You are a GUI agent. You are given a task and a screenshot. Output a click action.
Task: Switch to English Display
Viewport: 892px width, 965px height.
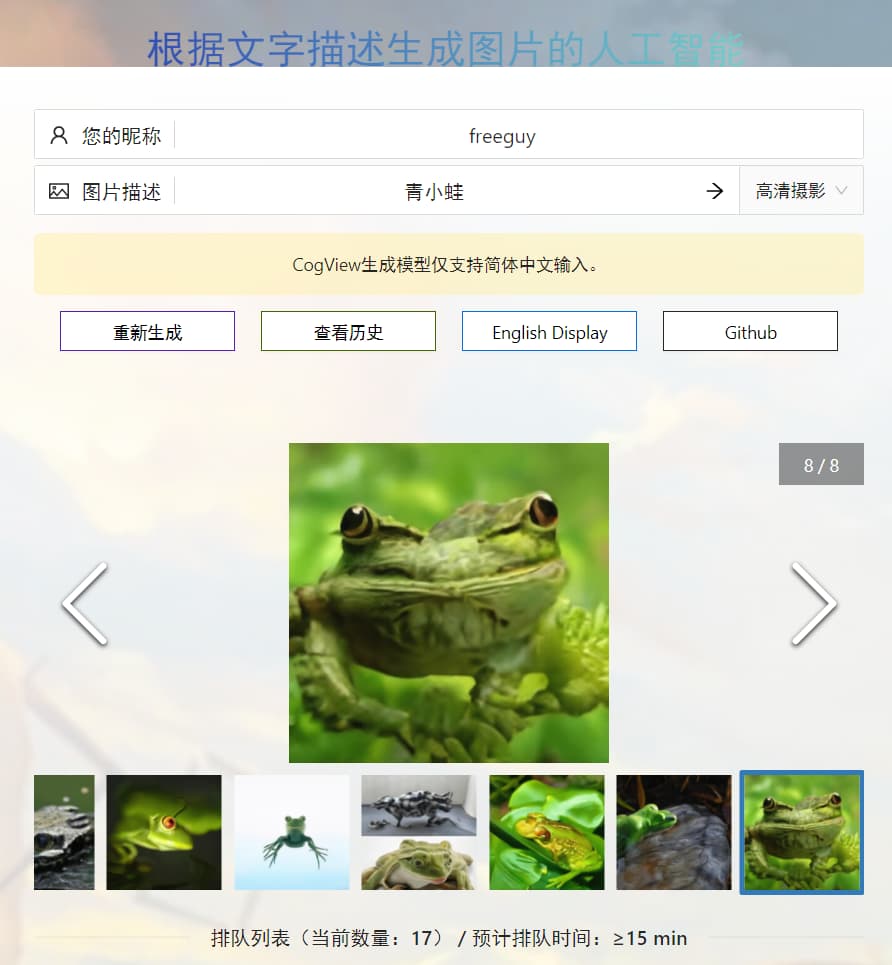click(549, 332)
